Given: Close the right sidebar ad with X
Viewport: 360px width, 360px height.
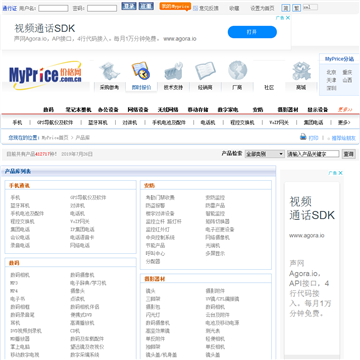Looking at the screenshot, I should point(340,173).
